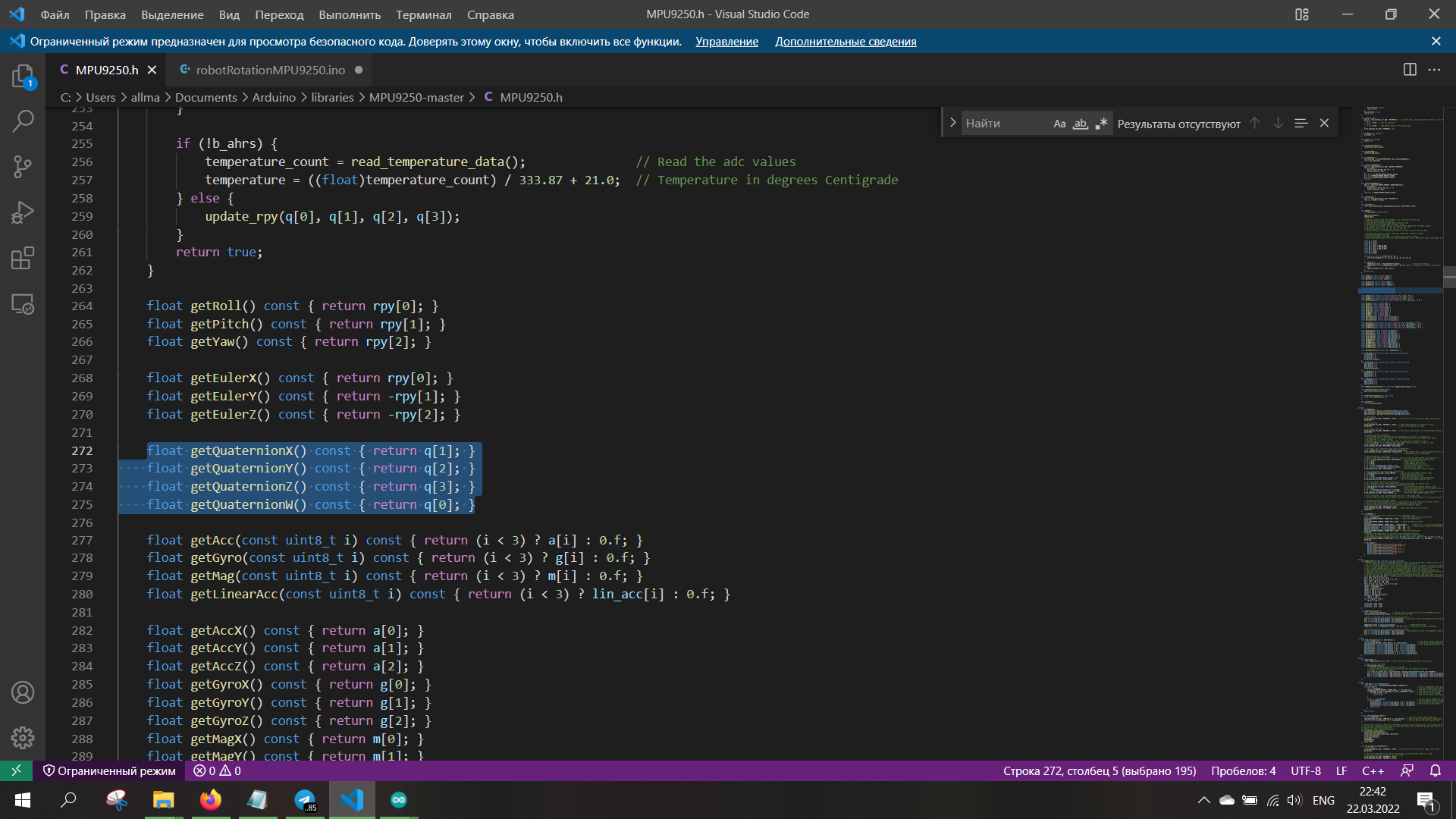The width and height of the screenshot is (1456, 819).
Task: Open the Manage gear menu
Action: pos(23,737)
